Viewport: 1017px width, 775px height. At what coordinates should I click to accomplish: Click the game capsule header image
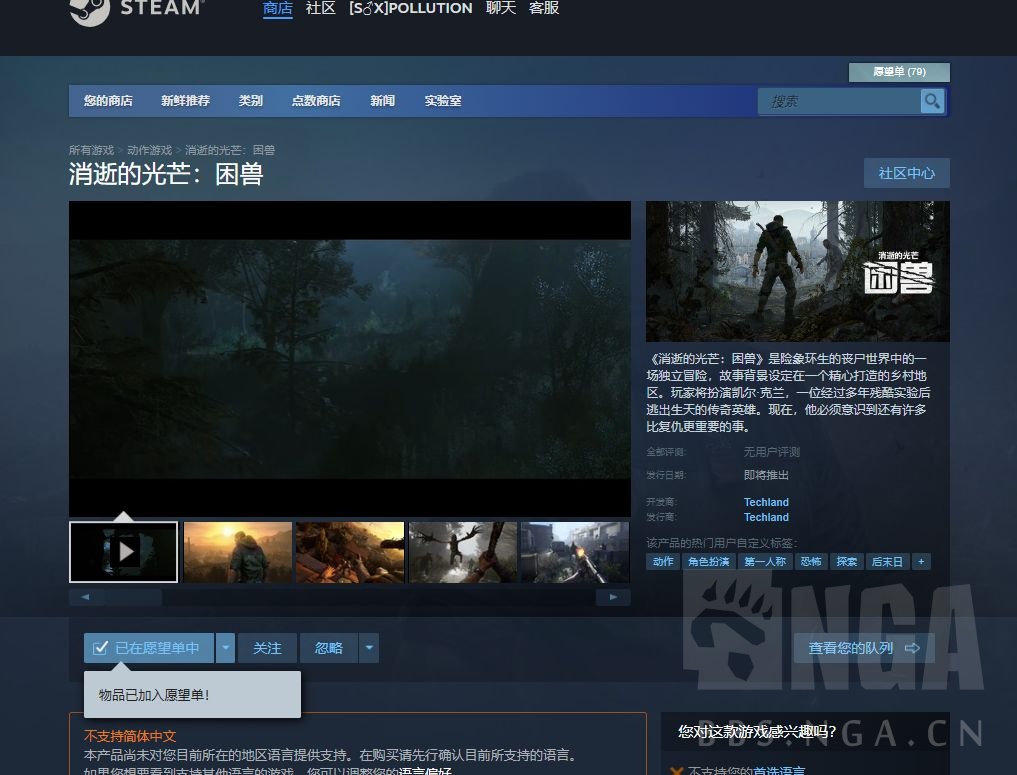click(797, 271)
